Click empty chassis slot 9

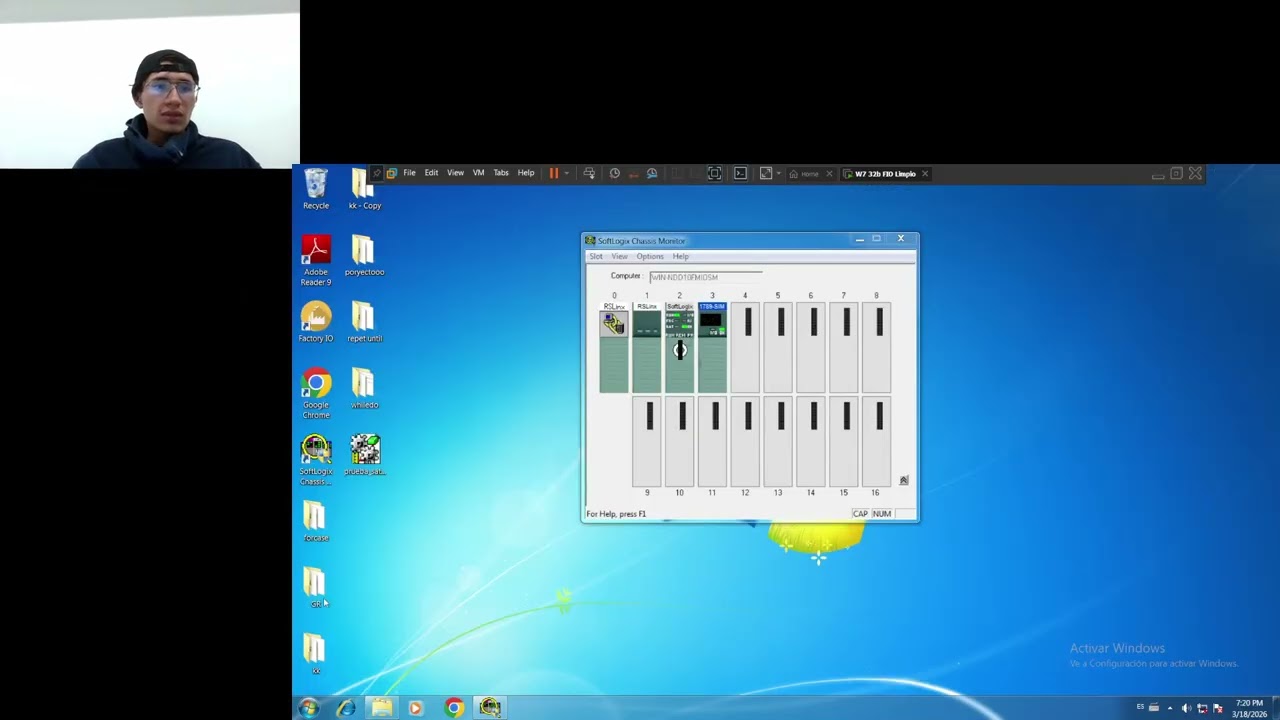pos(647,441)
